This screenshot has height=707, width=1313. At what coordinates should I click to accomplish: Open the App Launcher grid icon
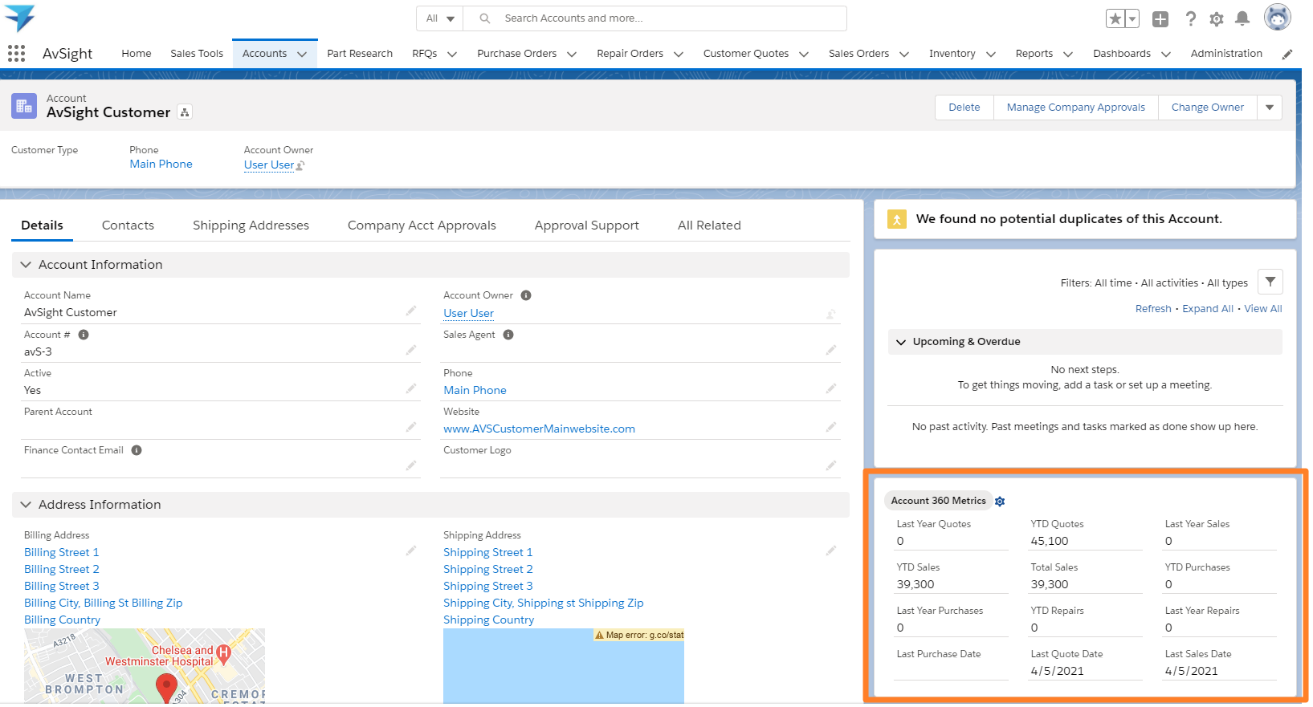[16, 54]
